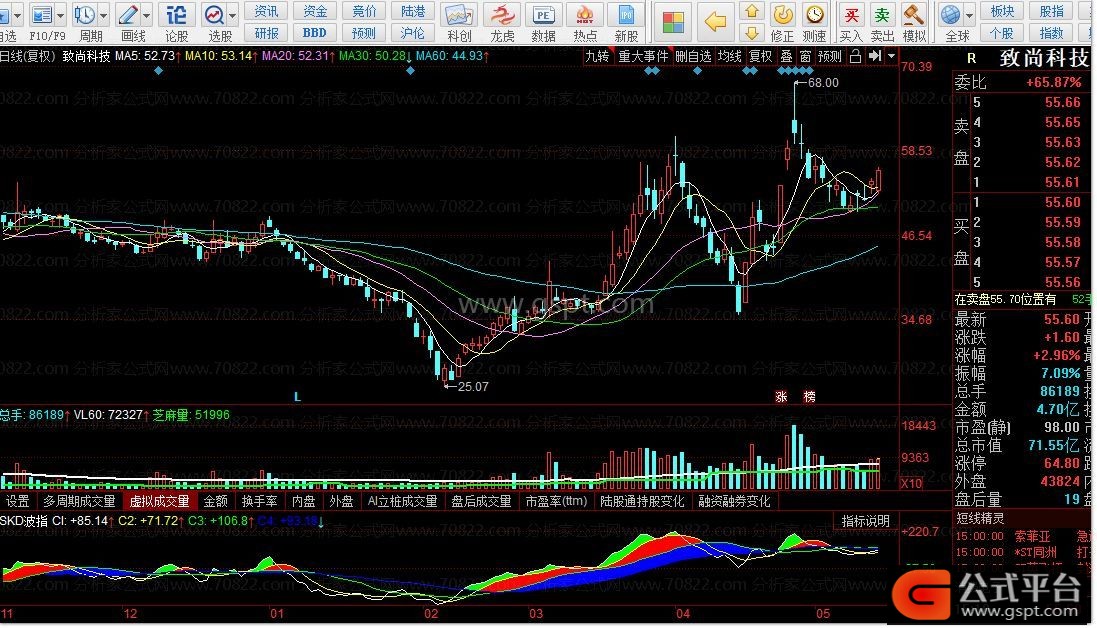Switch to the 内盘 tab

point(304,501)
